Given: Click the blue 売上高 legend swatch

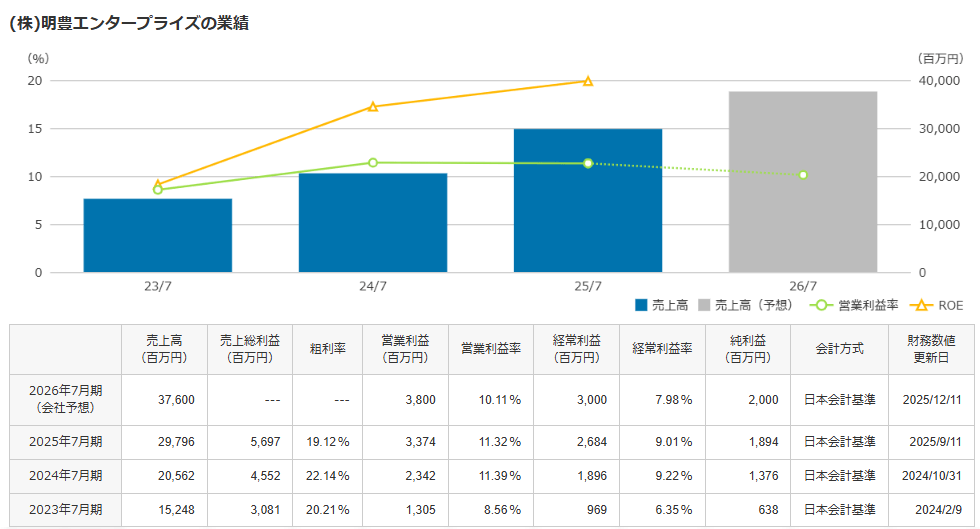Looking at the screenshot, I should click(x=641, y=304).
